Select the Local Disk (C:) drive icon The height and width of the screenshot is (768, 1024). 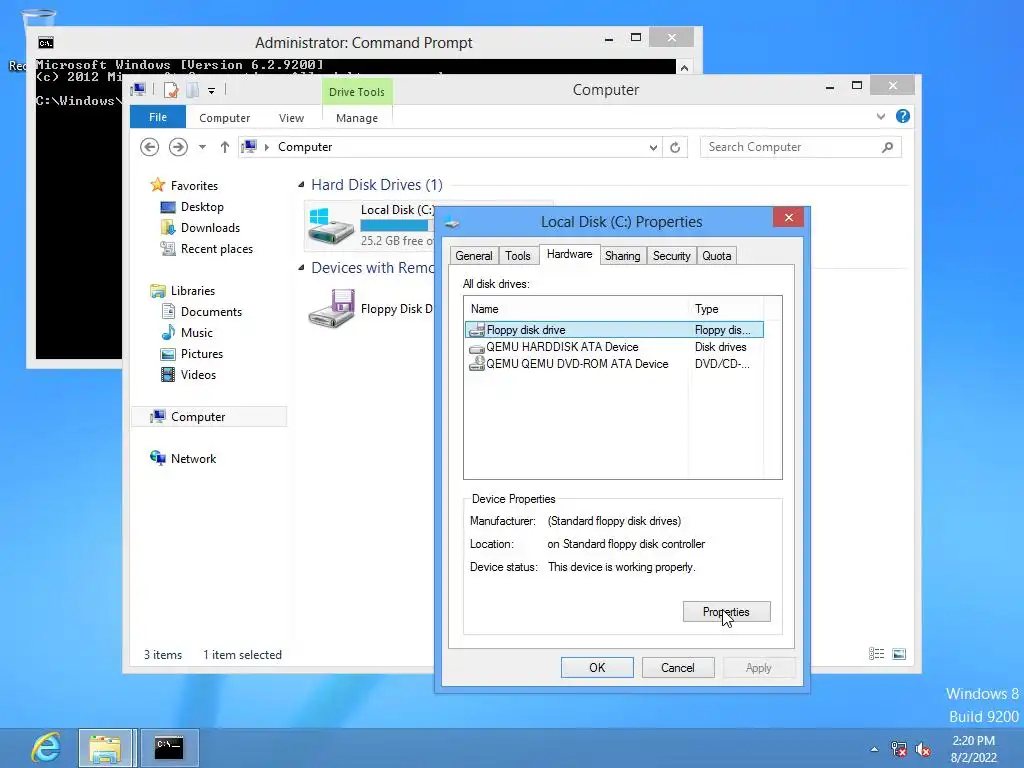tap(332, 225)
